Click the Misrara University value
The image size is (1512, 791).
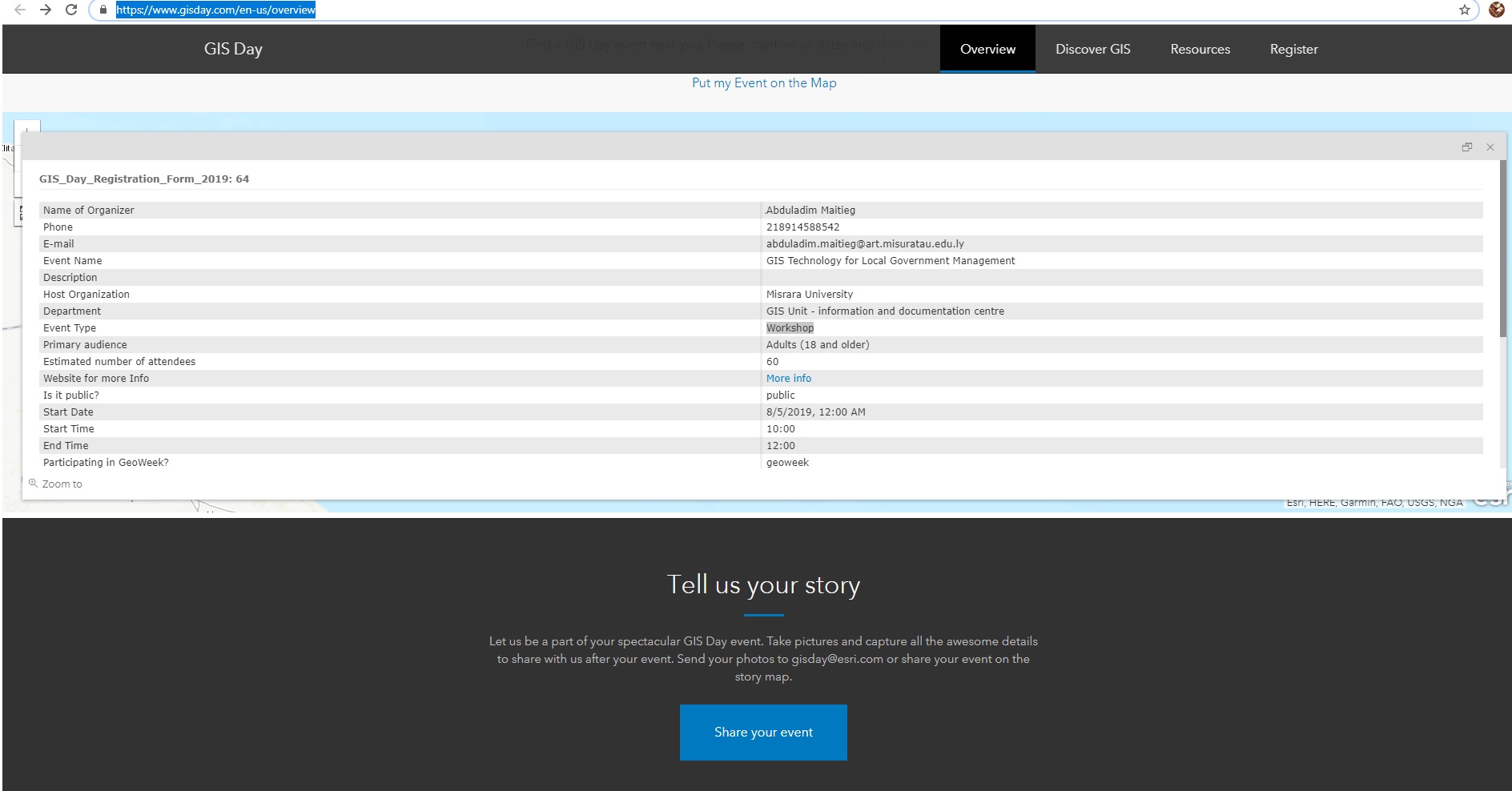810,294
